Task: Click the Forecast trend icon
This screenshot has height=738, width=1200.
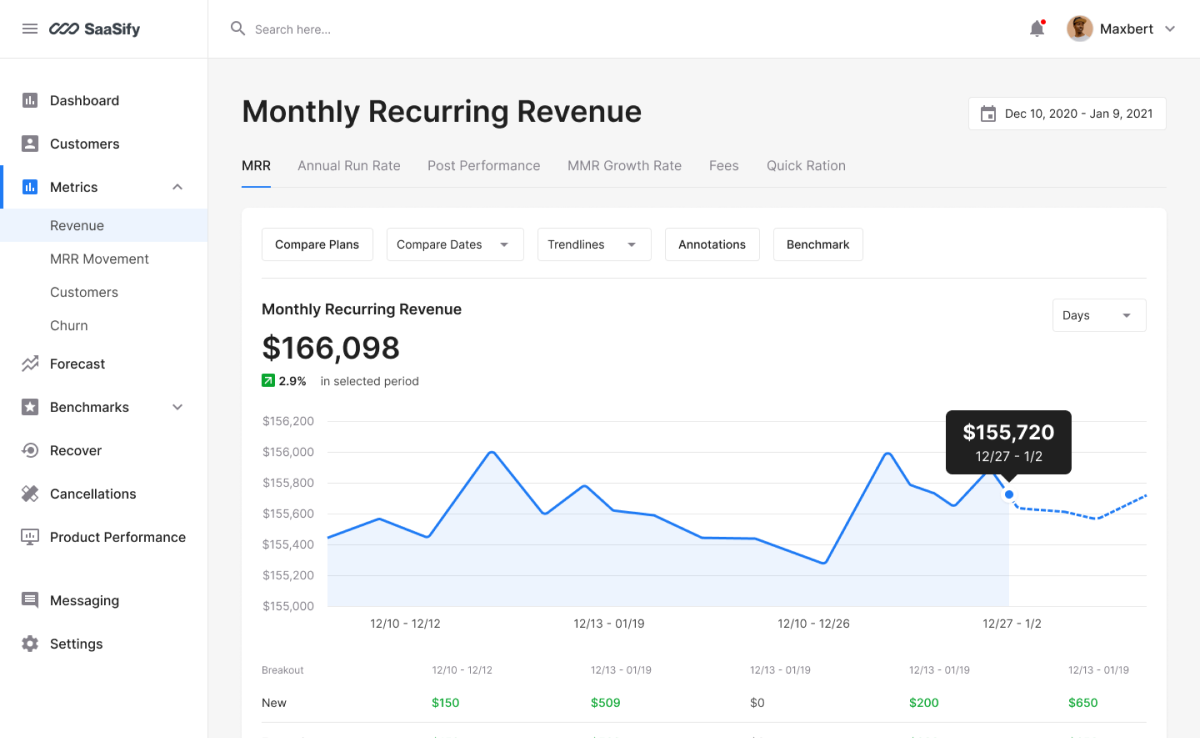Action: [30, 364]
